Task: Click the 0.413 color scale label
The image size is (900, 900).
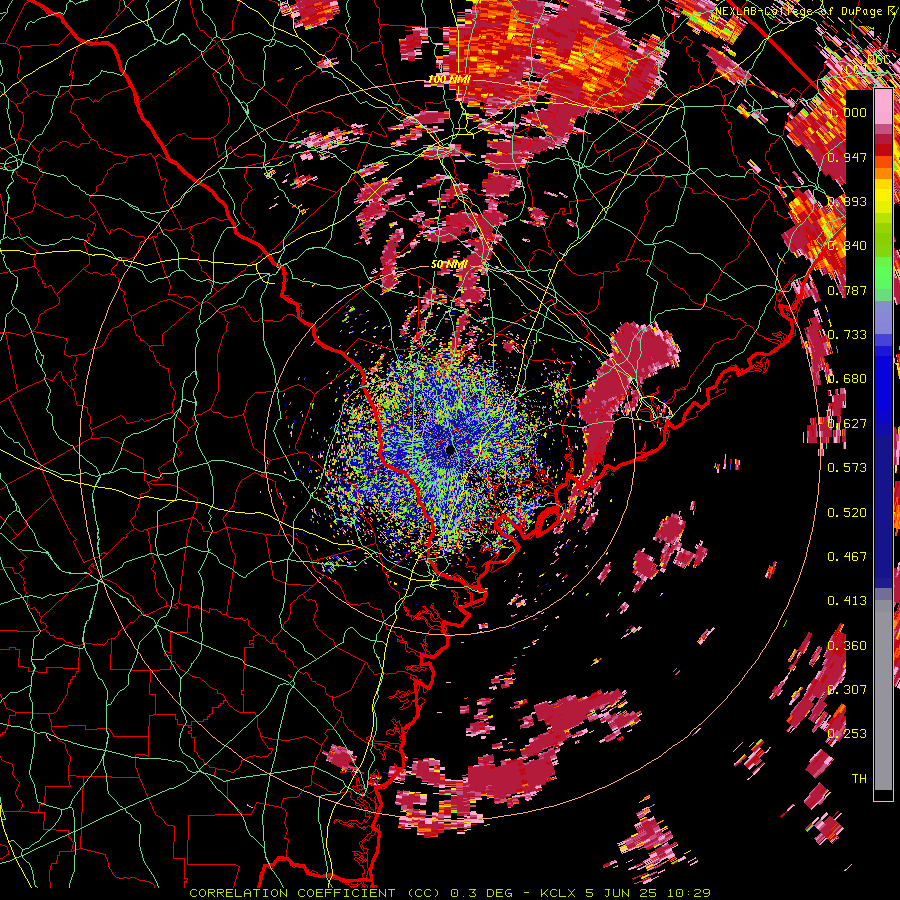Action: [847, 600]
